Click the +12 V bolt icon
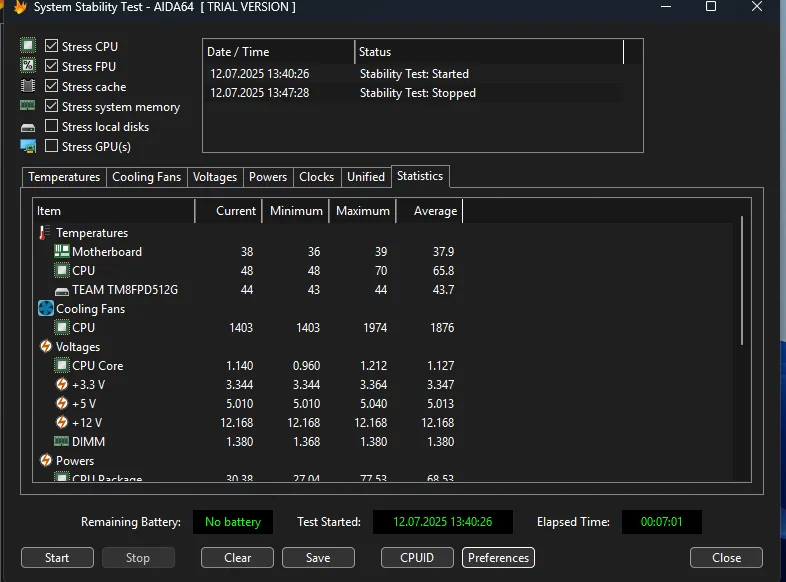The height and width of the screenshot is (582, 786). pyautogui.click(x=62, y=423)
